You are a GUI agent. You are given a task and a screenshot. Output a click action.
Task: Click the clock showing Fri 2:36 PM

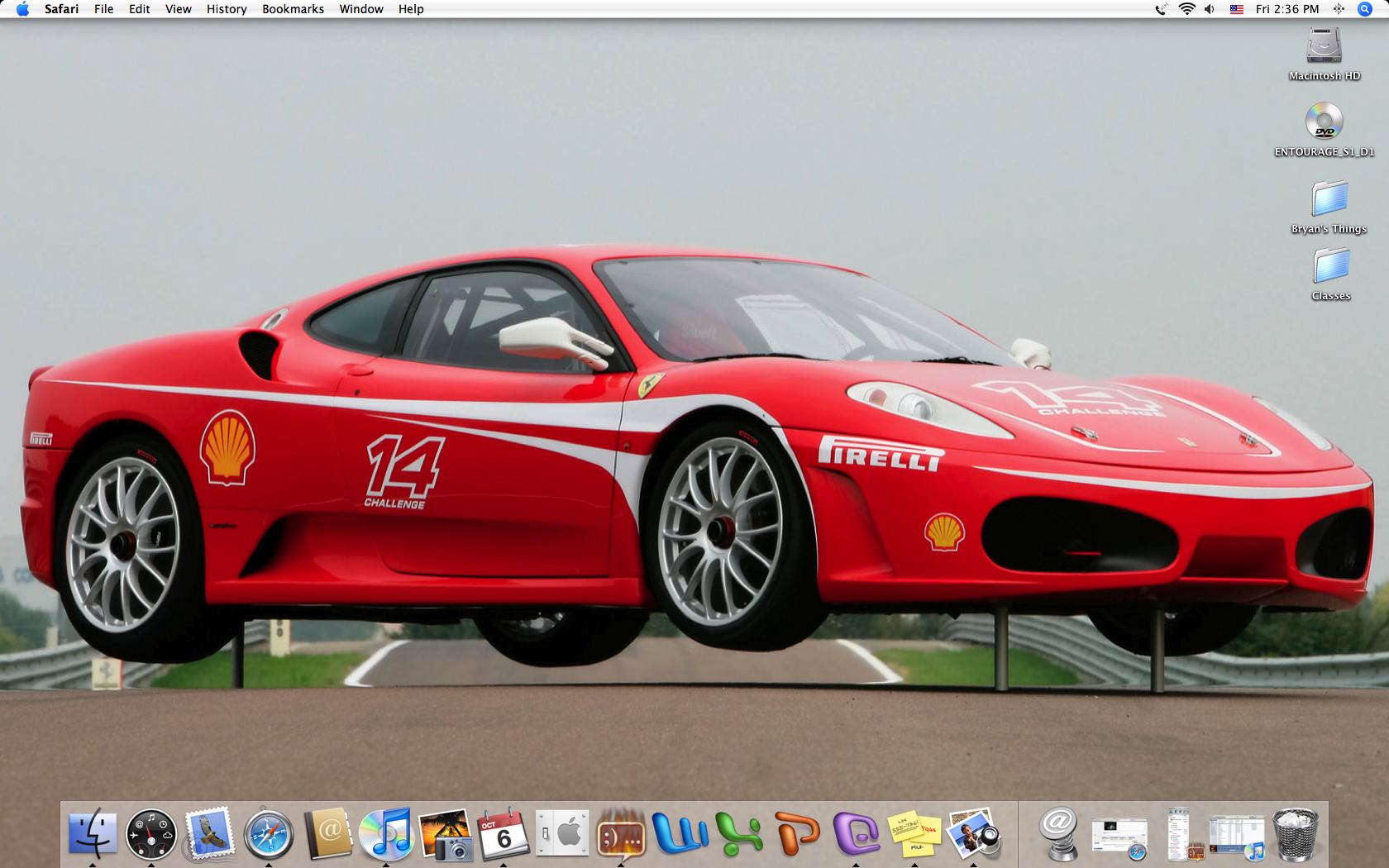(1287, 9)
